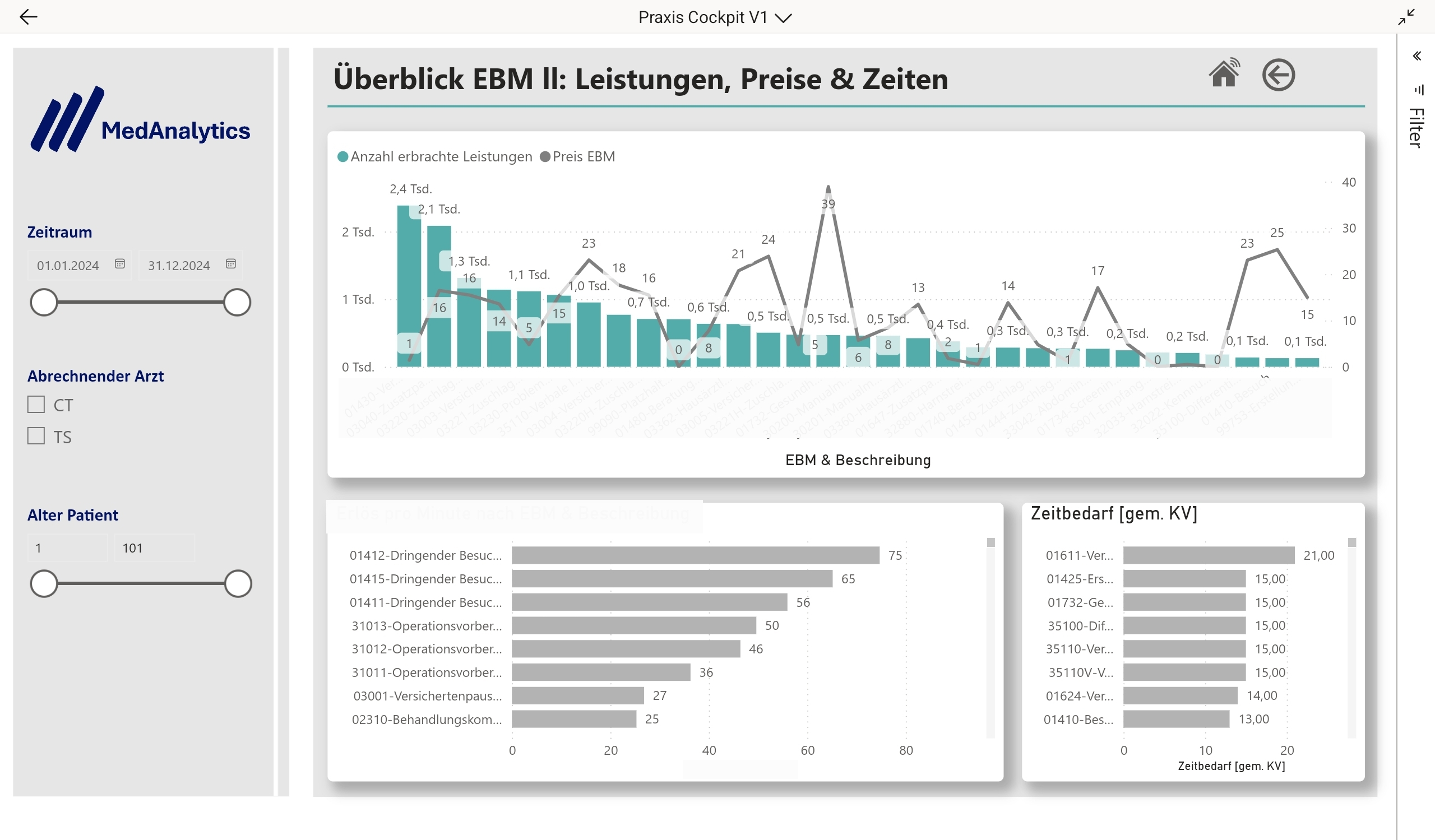The image size is (1435, 840).
Task: Check the CT doctor checkbox
Action: [36, 405]
